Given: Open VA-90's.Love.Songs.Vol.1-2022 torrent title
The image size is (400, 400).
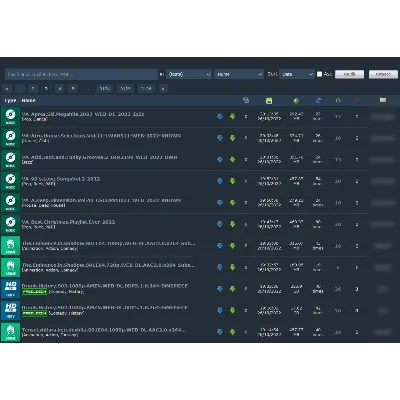Looking at the screenshot, I should 61,179.
